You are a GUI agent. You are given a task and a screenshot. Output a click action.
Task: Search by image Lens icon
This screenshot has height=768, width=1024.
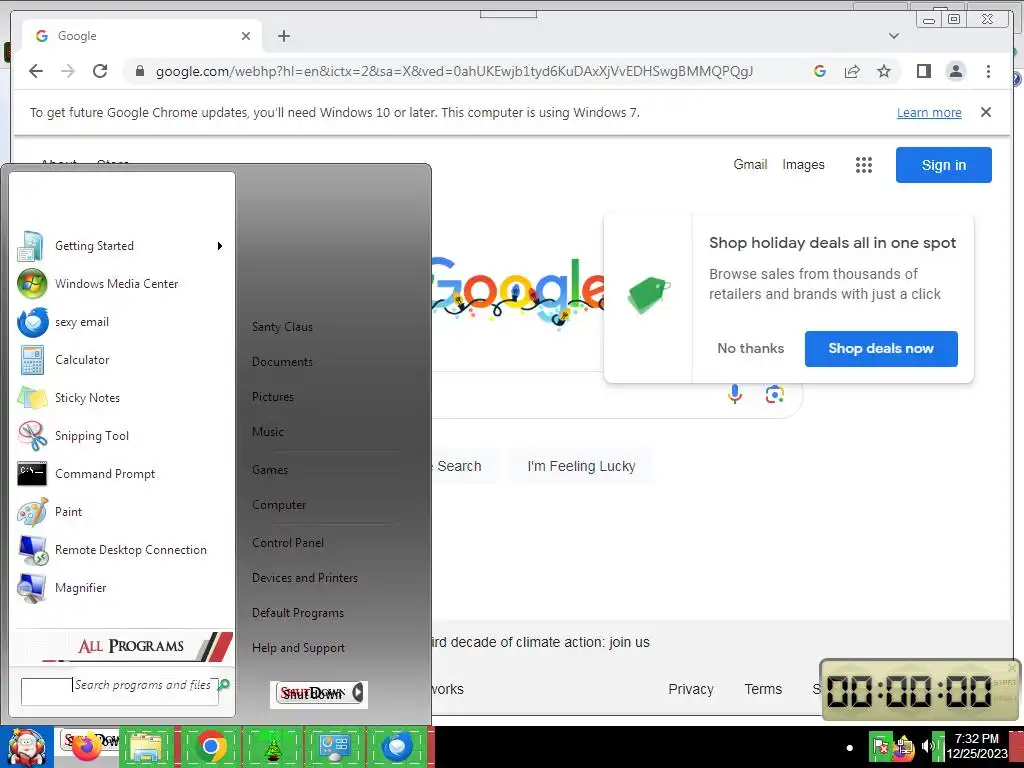click(x=775, y=394)
